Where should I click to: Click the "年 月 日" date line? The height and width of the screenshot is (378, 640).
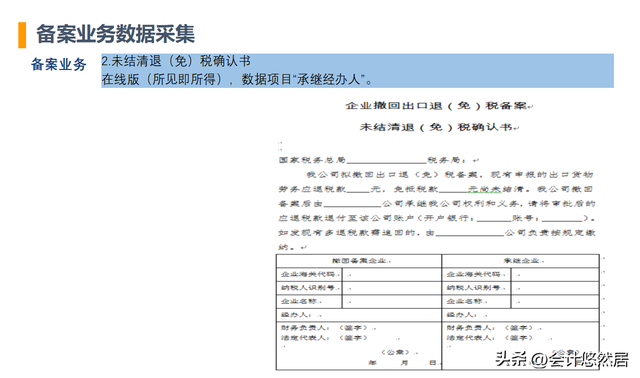pyautogui.click(x=402, y=362)
